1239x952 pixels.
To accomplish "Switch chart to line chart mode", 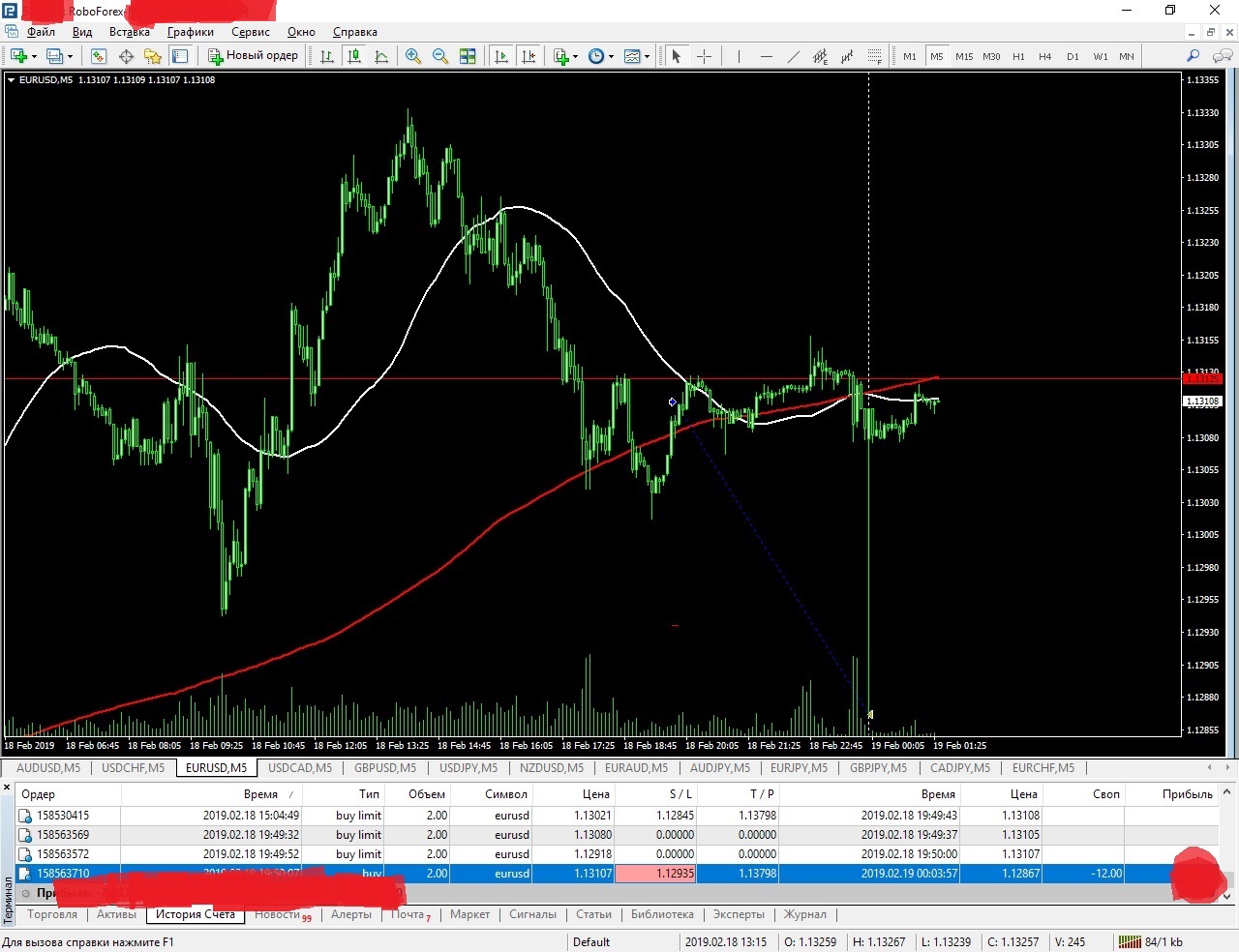I will (x=381, y=56).
